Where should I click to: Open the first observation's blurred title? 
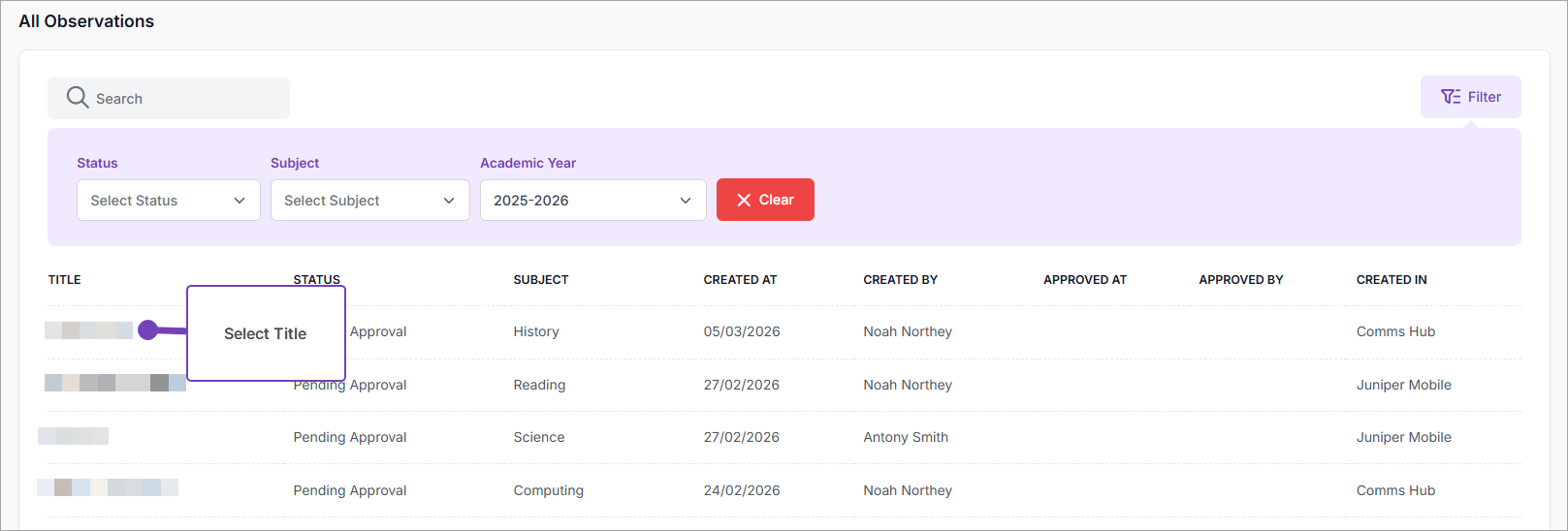click(x=88, y=330)
